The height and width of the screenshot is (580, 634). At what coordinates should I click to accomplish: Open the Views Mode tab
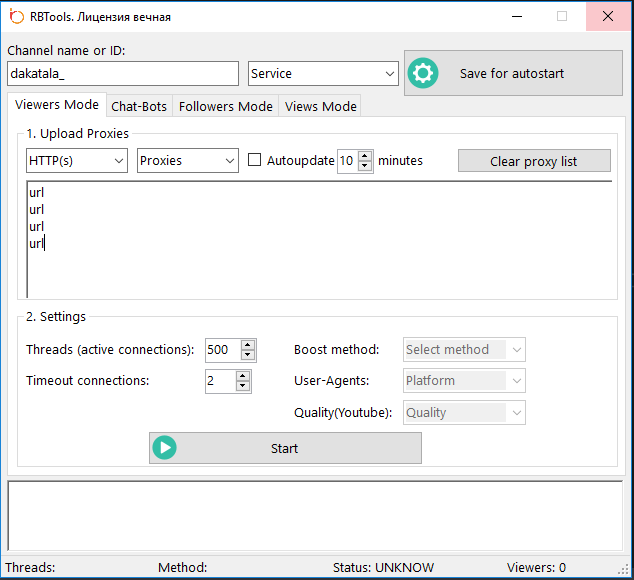319,106
